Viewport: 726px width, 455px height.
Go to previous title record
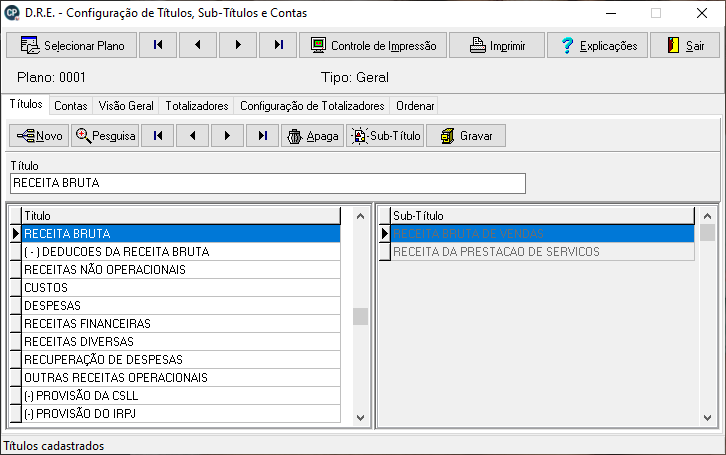coord(193,136)
